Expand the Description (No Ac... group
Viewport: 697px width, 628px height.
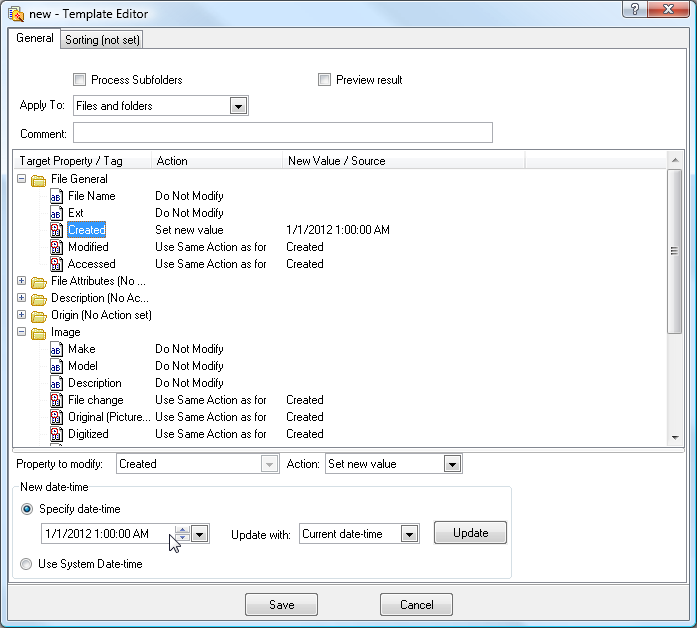click(21, 297)
